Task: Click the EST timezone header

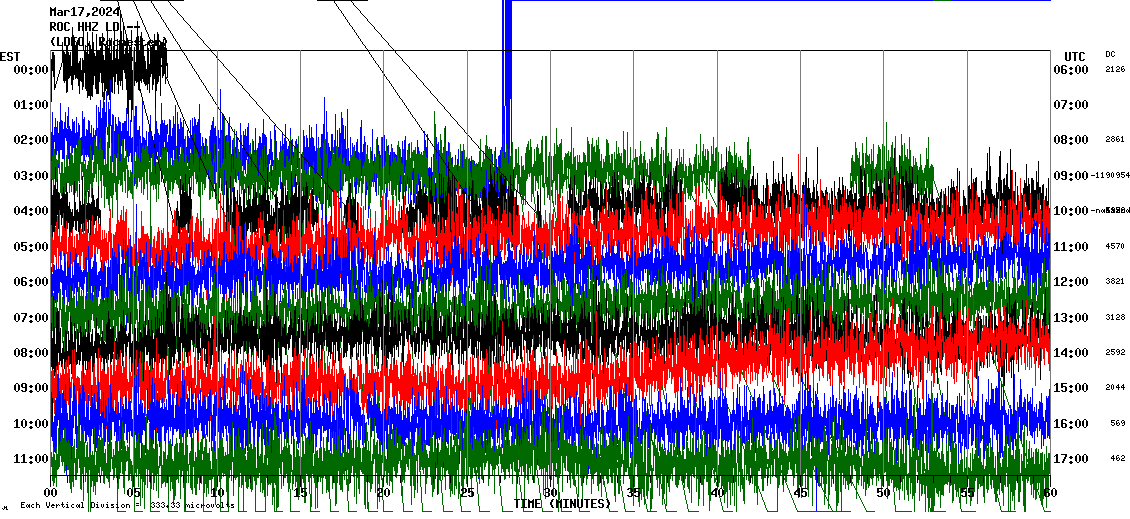Action: [x=10, y=56]
